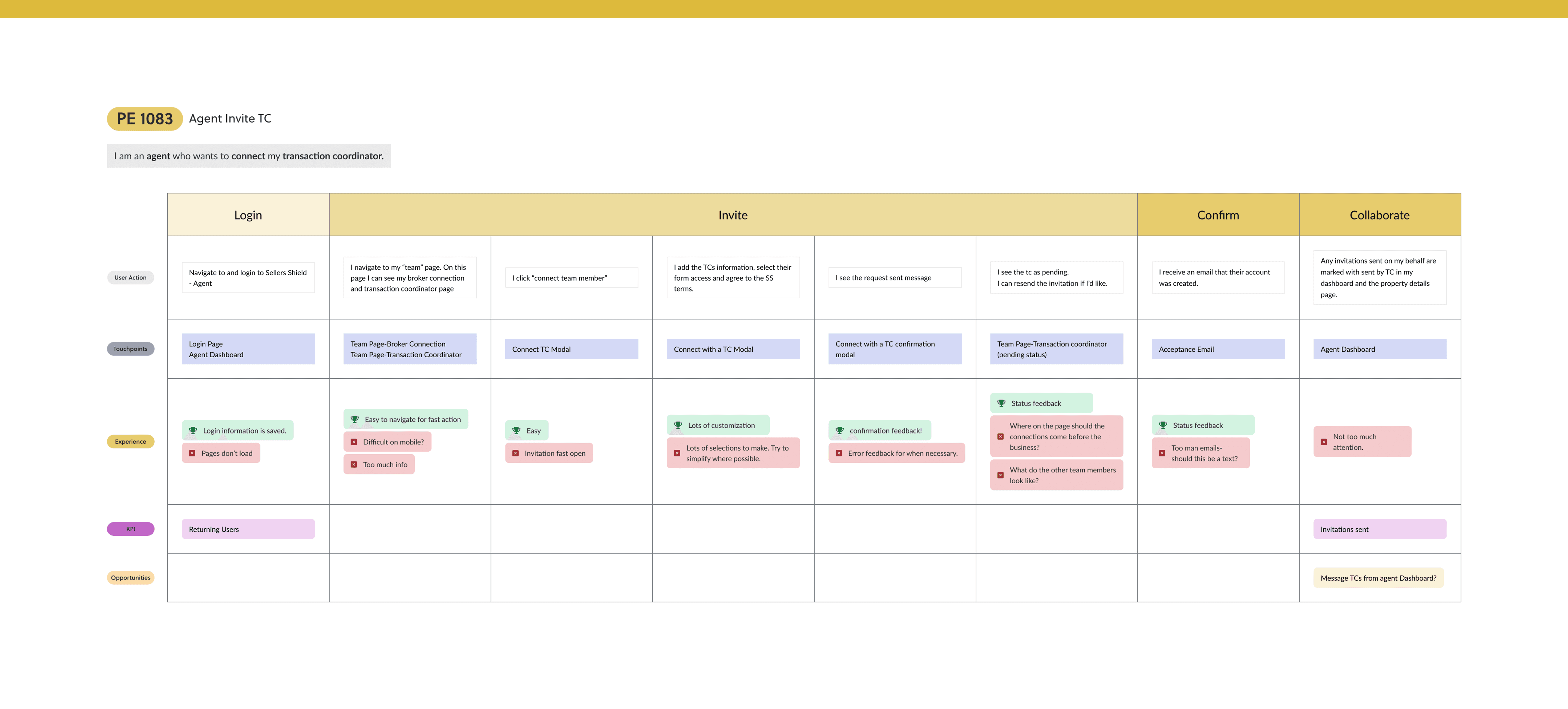Select the "Login Page Agent Dashboard" touchpoint
The image size is (1568, 709).
[248, 349]
